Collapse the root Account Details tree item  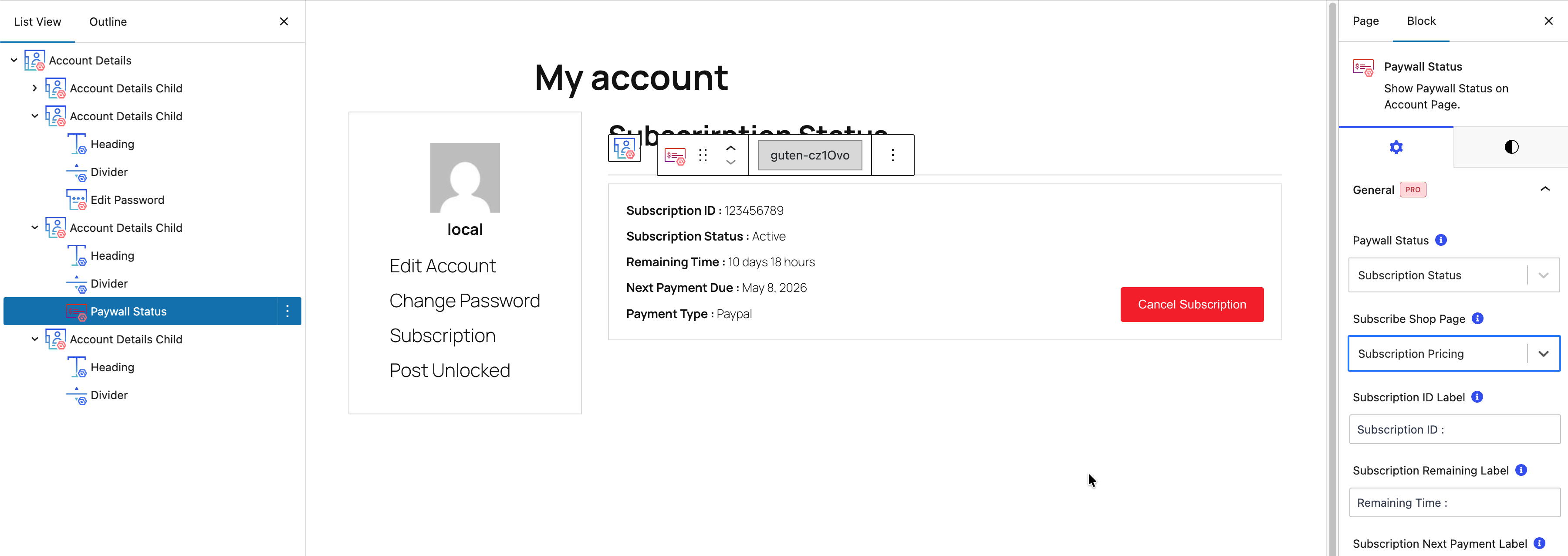point(14,60)
